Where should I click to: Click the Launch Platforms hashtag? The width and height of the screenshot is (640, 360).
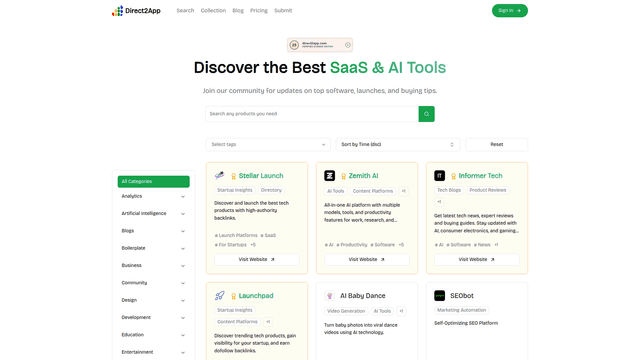236,236
